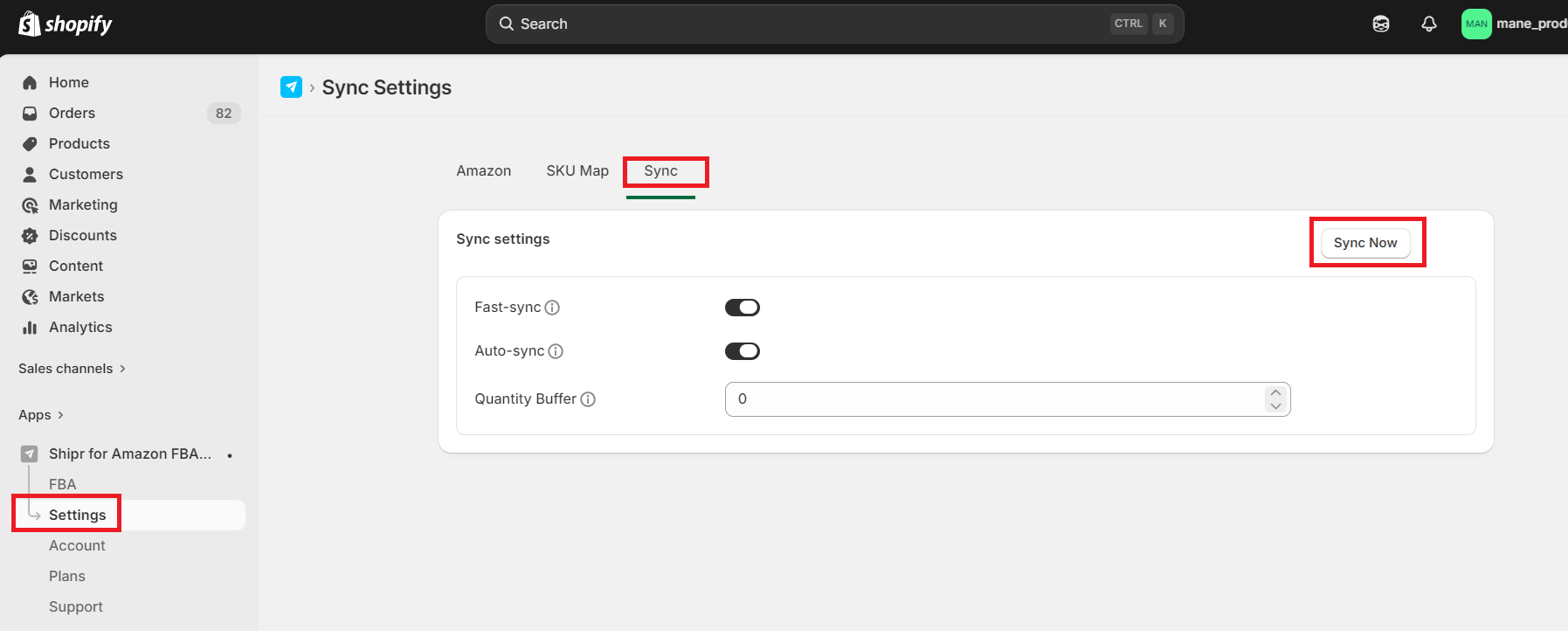Click the pin dot beside Shipr app

tap(230, 455)
